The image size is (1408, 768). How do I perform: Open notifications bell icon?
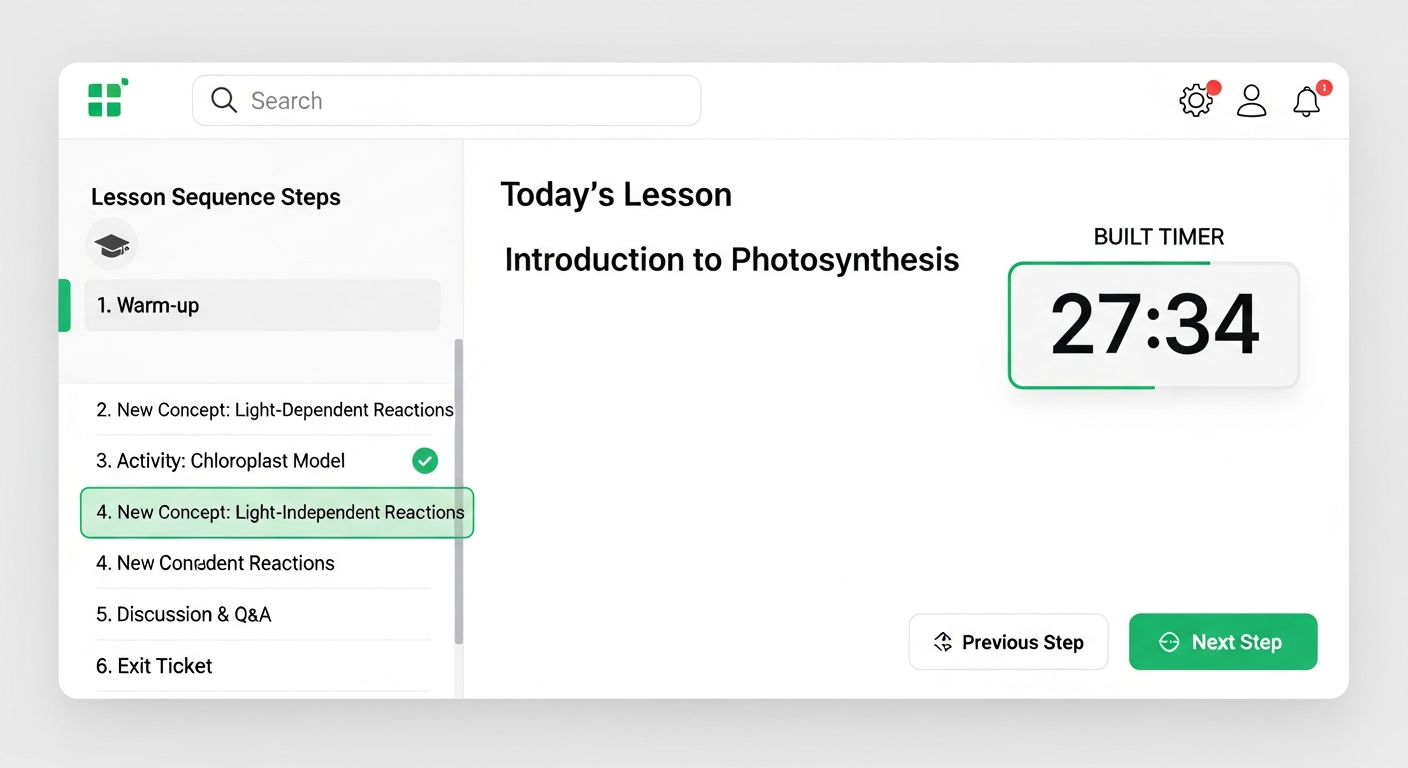point(1307,101)
